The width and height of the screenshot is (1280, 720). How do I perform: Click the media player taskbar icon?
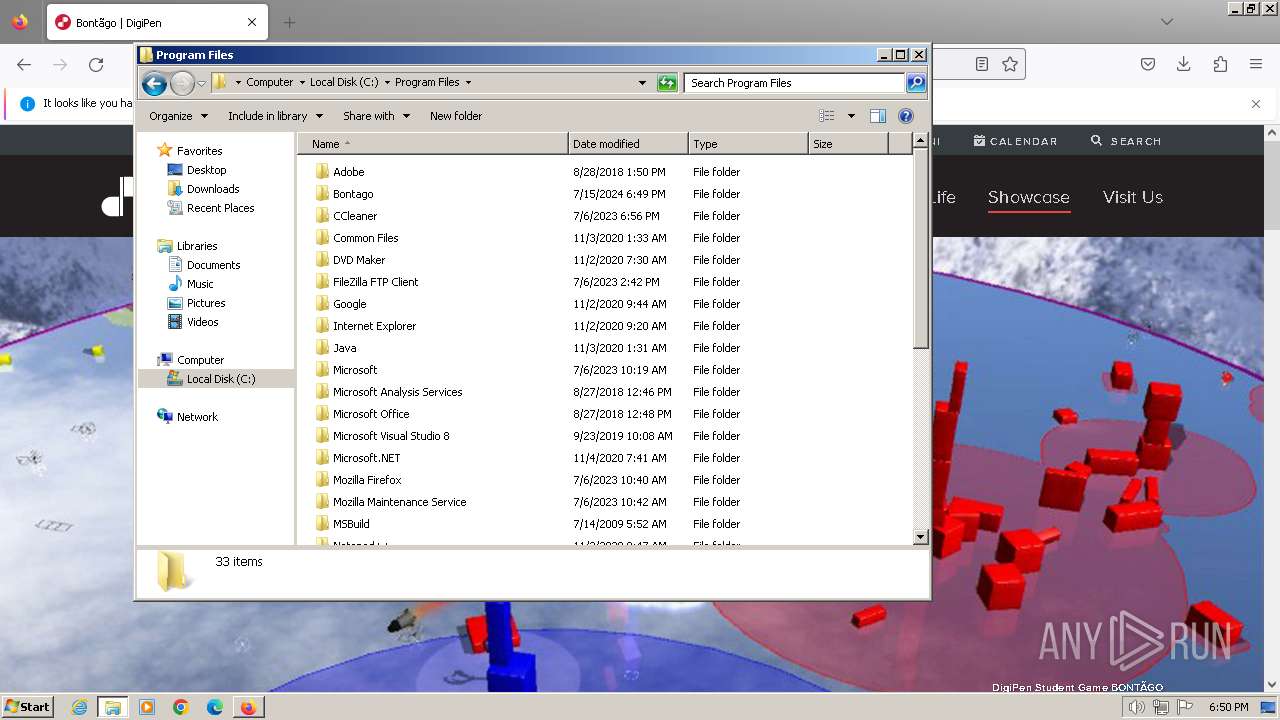click(x=147, y=707)
